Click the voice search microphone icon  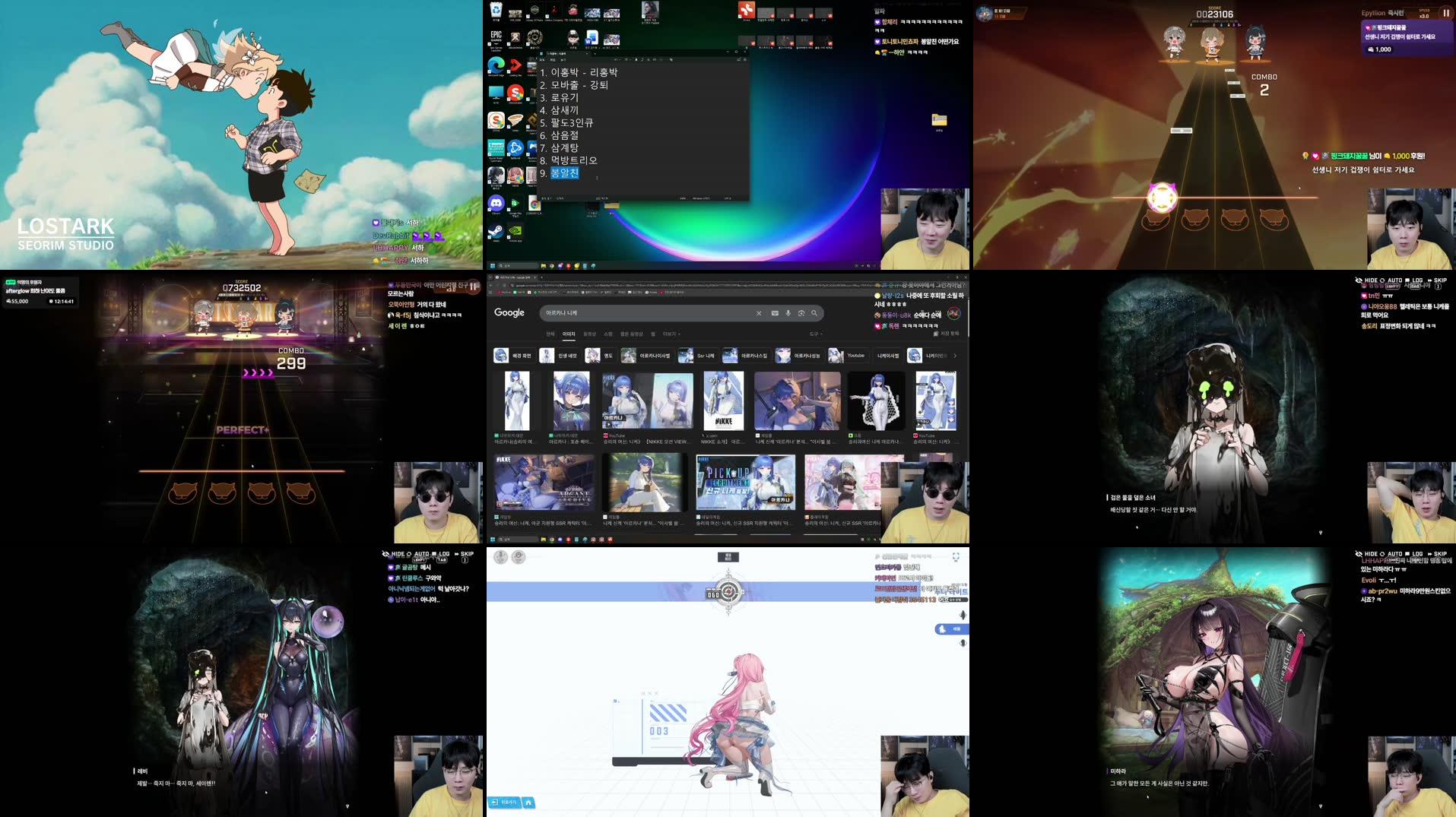[788, 313]
